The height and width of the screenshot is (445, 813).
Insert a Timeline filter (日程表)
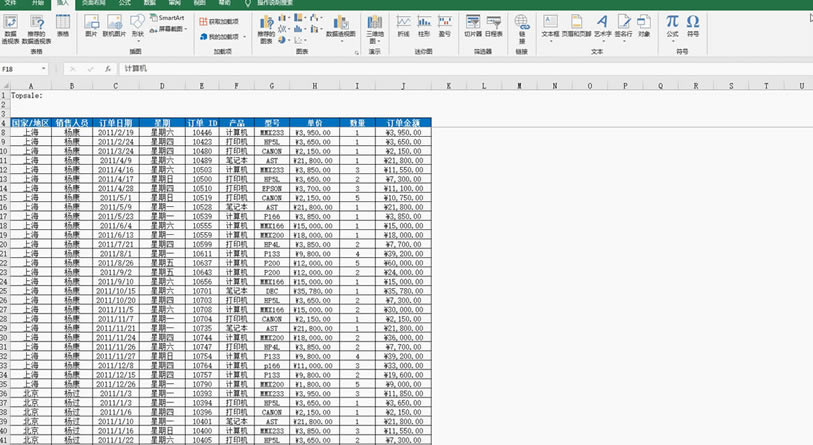click(x=494, y=26)
